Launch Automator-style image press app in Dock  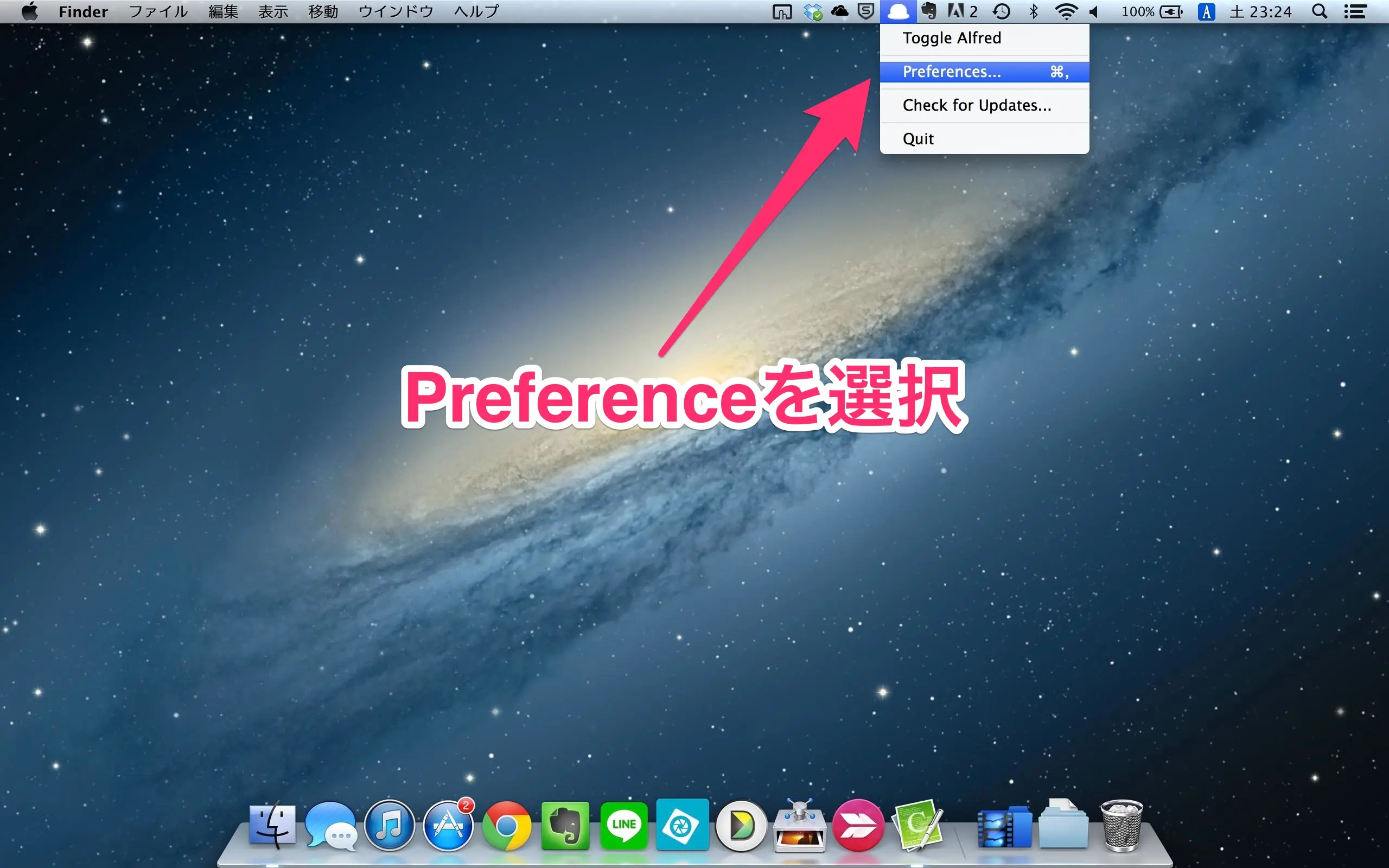800,825
